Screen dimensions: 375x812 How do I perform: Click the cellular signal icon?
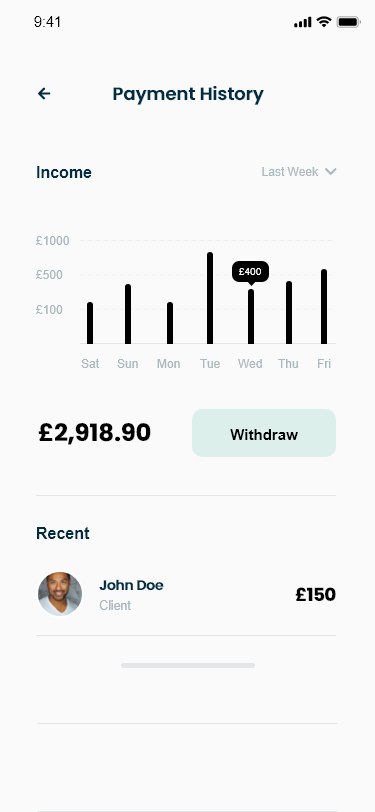click(302, 22)
